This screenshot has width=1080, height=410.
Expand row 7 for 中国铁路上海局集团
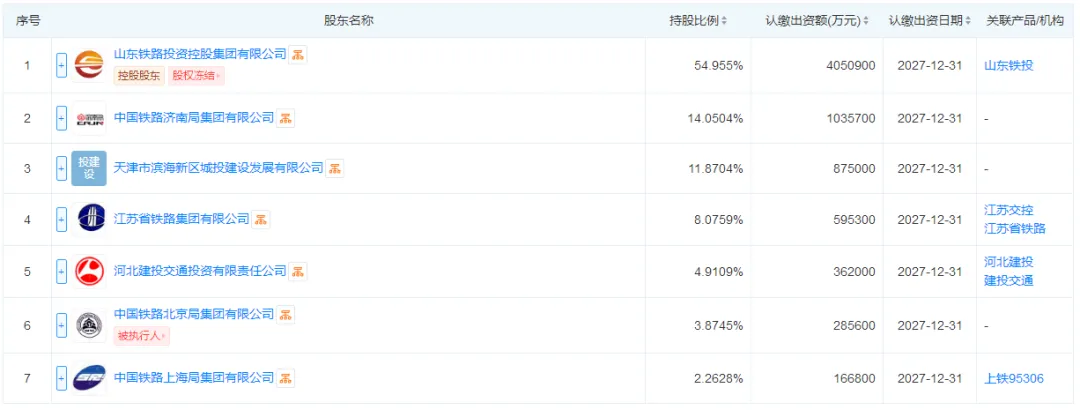coord(61,378)
